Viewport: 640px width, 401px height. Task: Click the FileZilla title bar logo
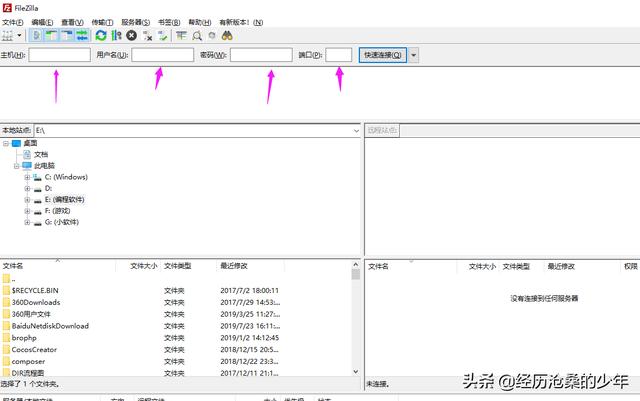pyautogui.click(x=7, y=8)
